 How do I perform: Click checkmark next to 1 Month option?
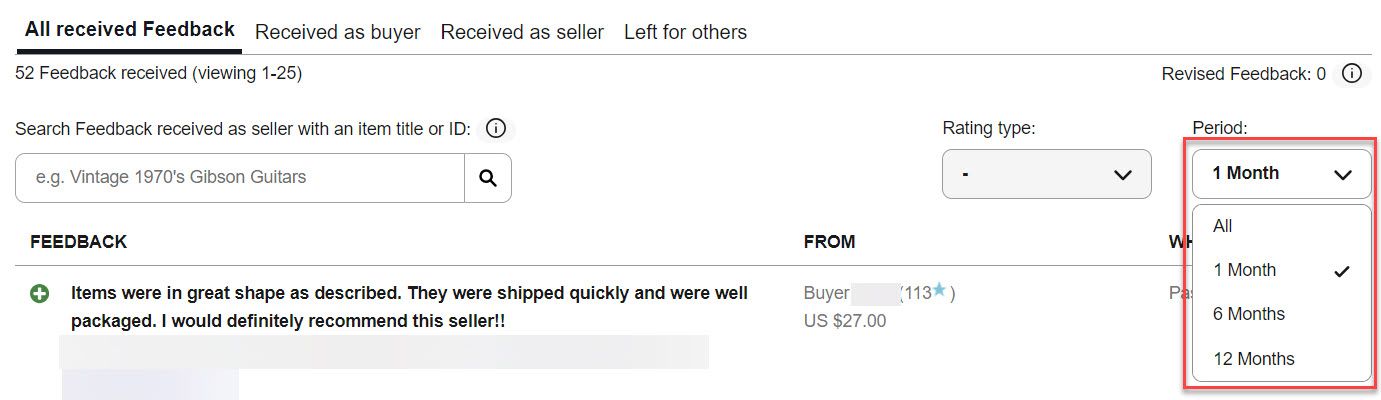click(1342, 271)
